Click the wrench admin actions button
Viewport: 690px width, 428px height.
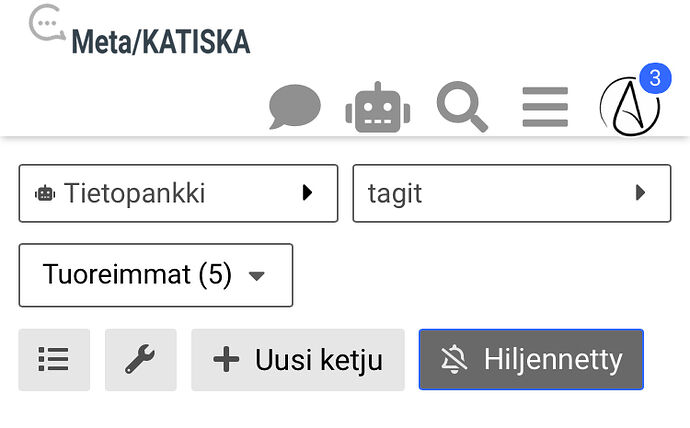[x=140, y=360]
